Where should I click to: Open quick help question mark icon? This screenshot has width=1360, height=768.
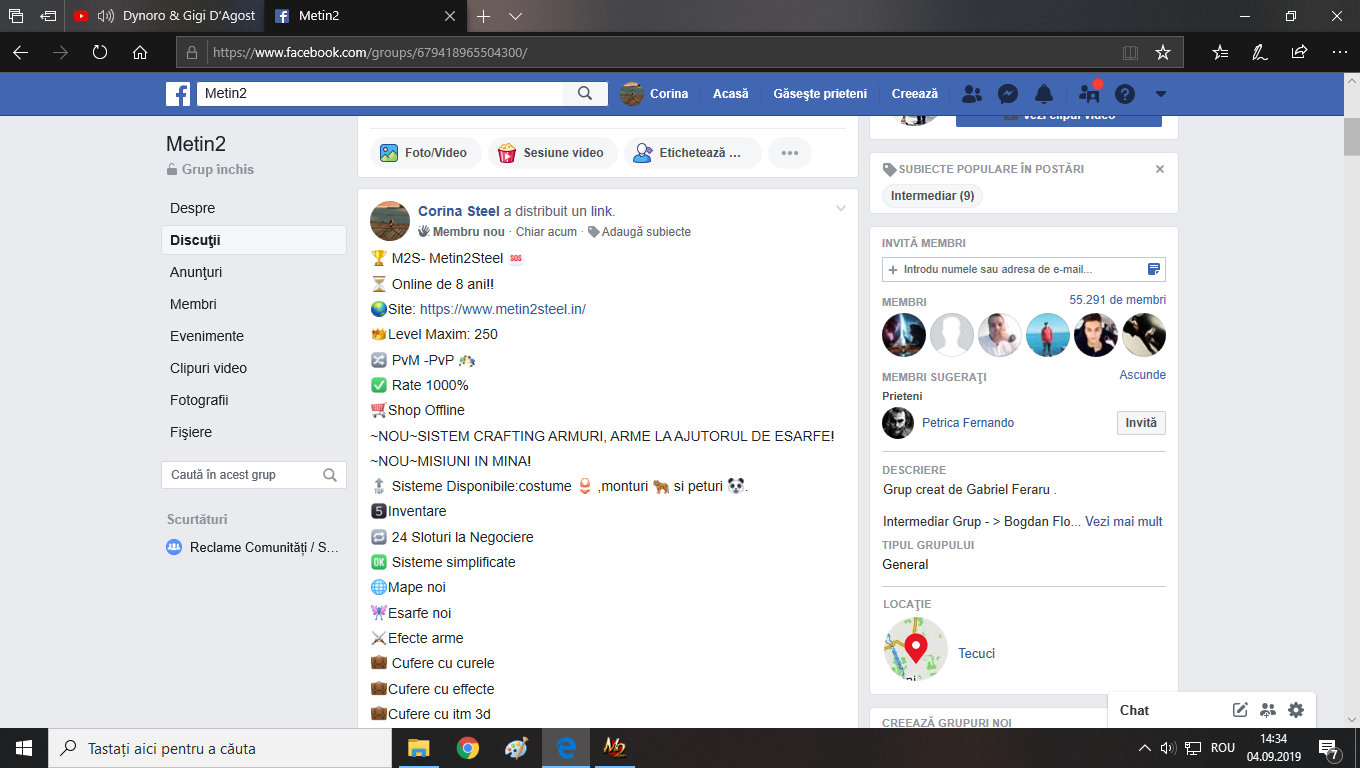pos(1125,94)
